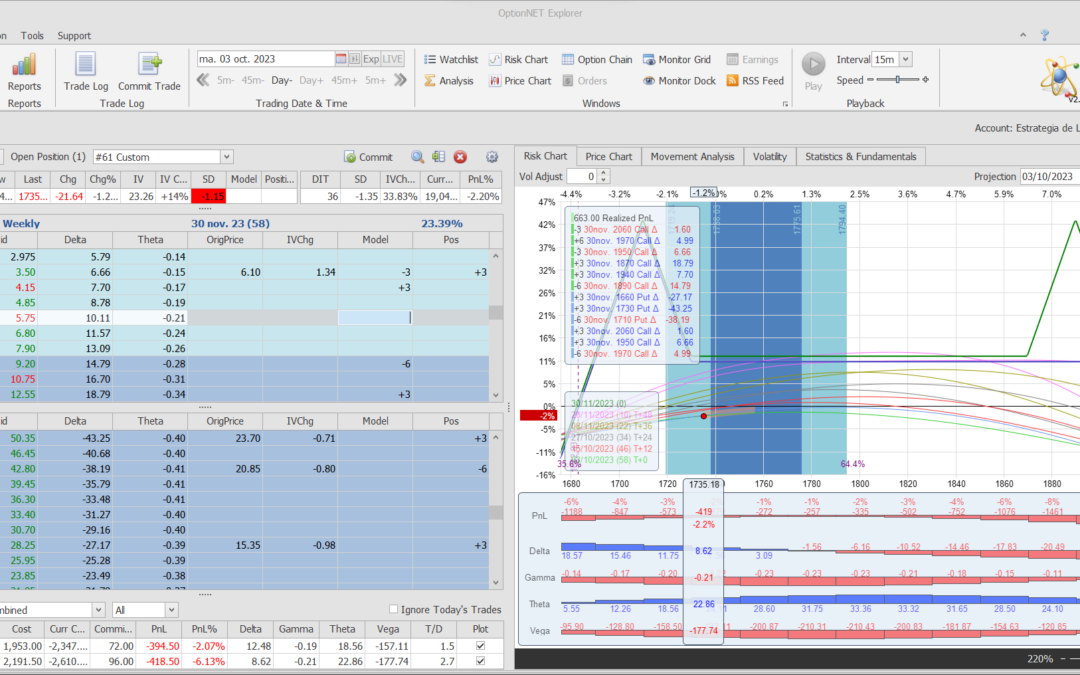Viewport: 1080px width, 675px height.
Task: Switch to the Movement Analysis tab
Action: tap(691, 156)
